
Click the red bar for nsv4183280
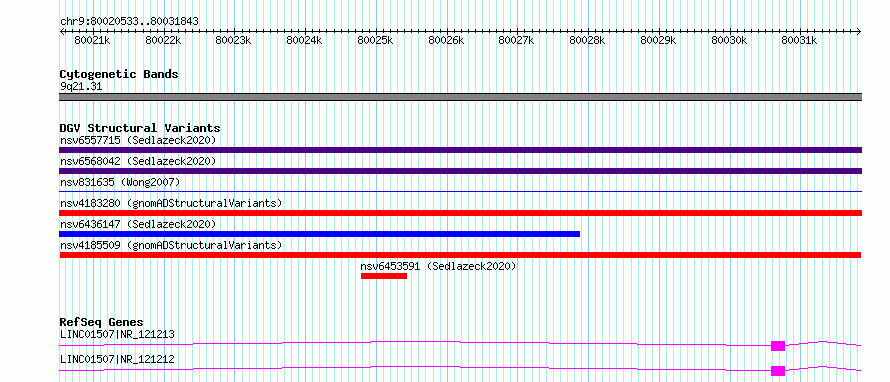click(x=460, y=213)
